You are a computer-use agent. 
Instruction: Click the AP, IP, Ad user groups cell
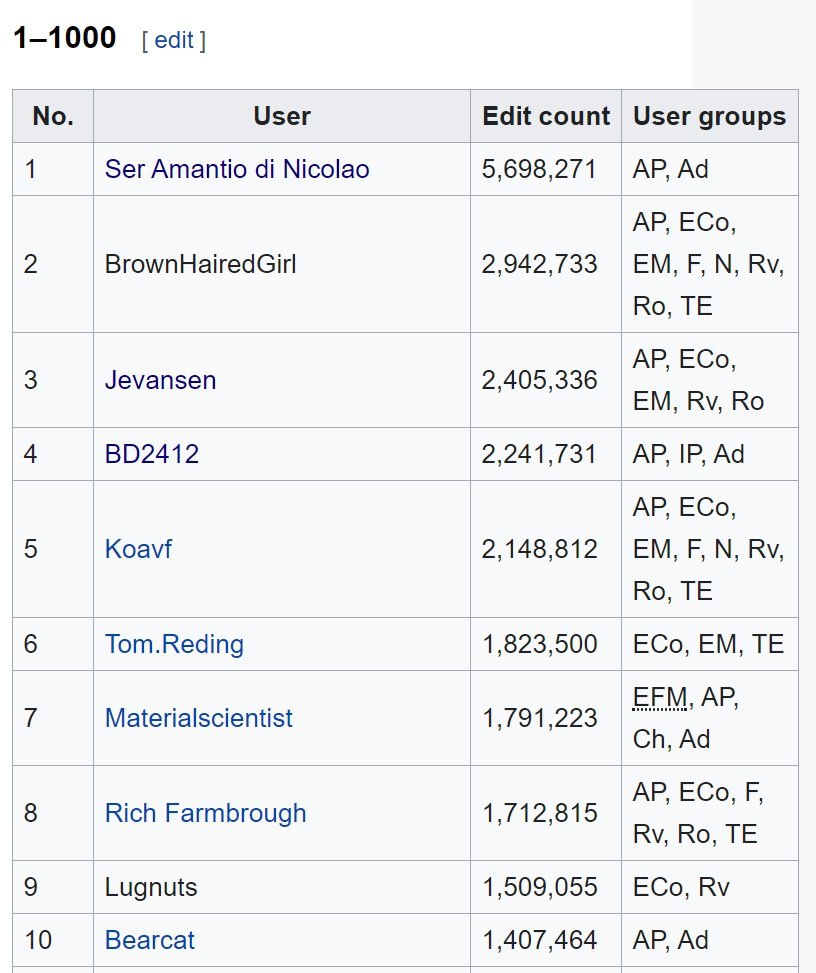pos(688,454)
